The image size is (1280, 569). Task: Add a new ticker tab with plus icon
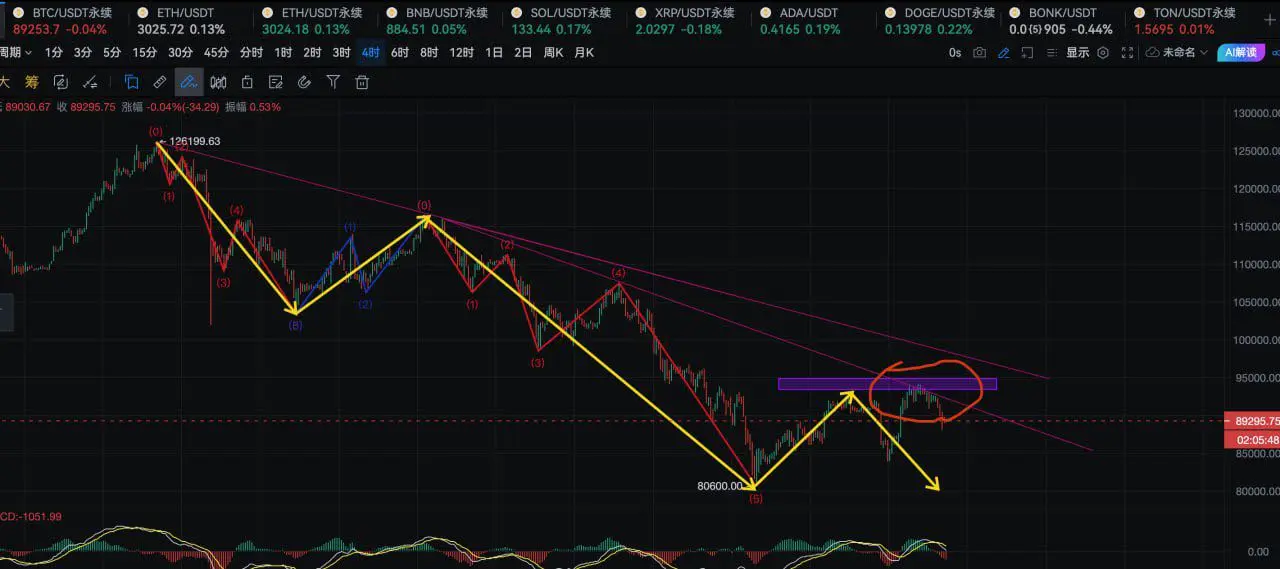1269,20
